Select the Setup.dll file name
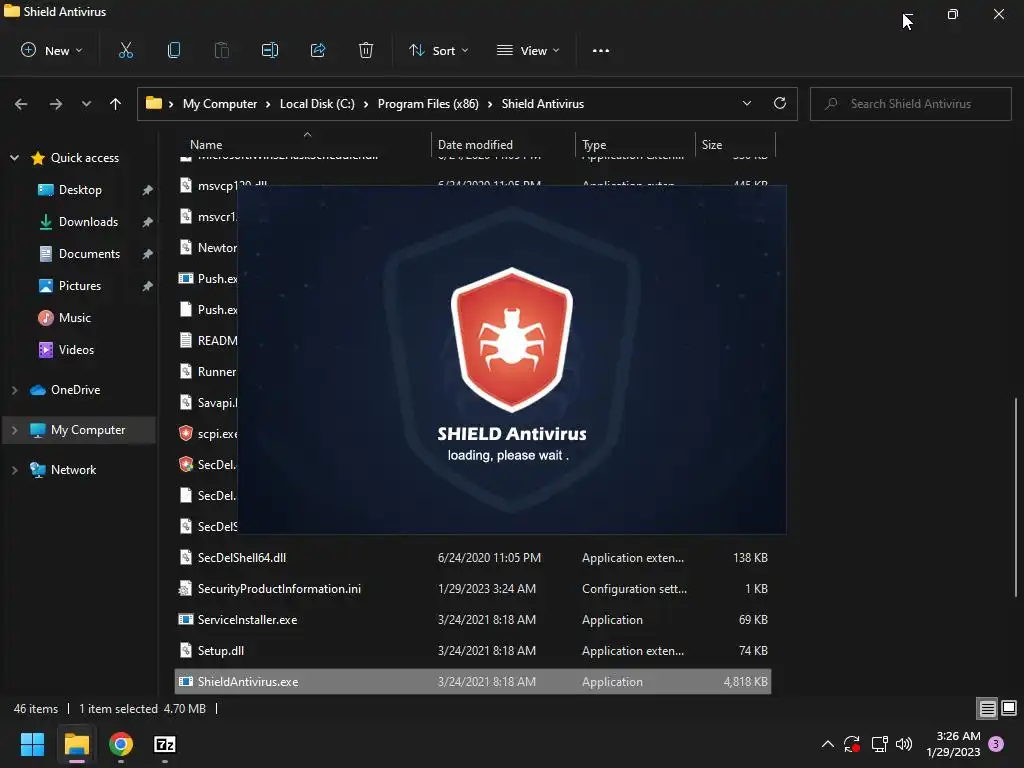This screenshot has height=768, width=1024. [221, 650]
